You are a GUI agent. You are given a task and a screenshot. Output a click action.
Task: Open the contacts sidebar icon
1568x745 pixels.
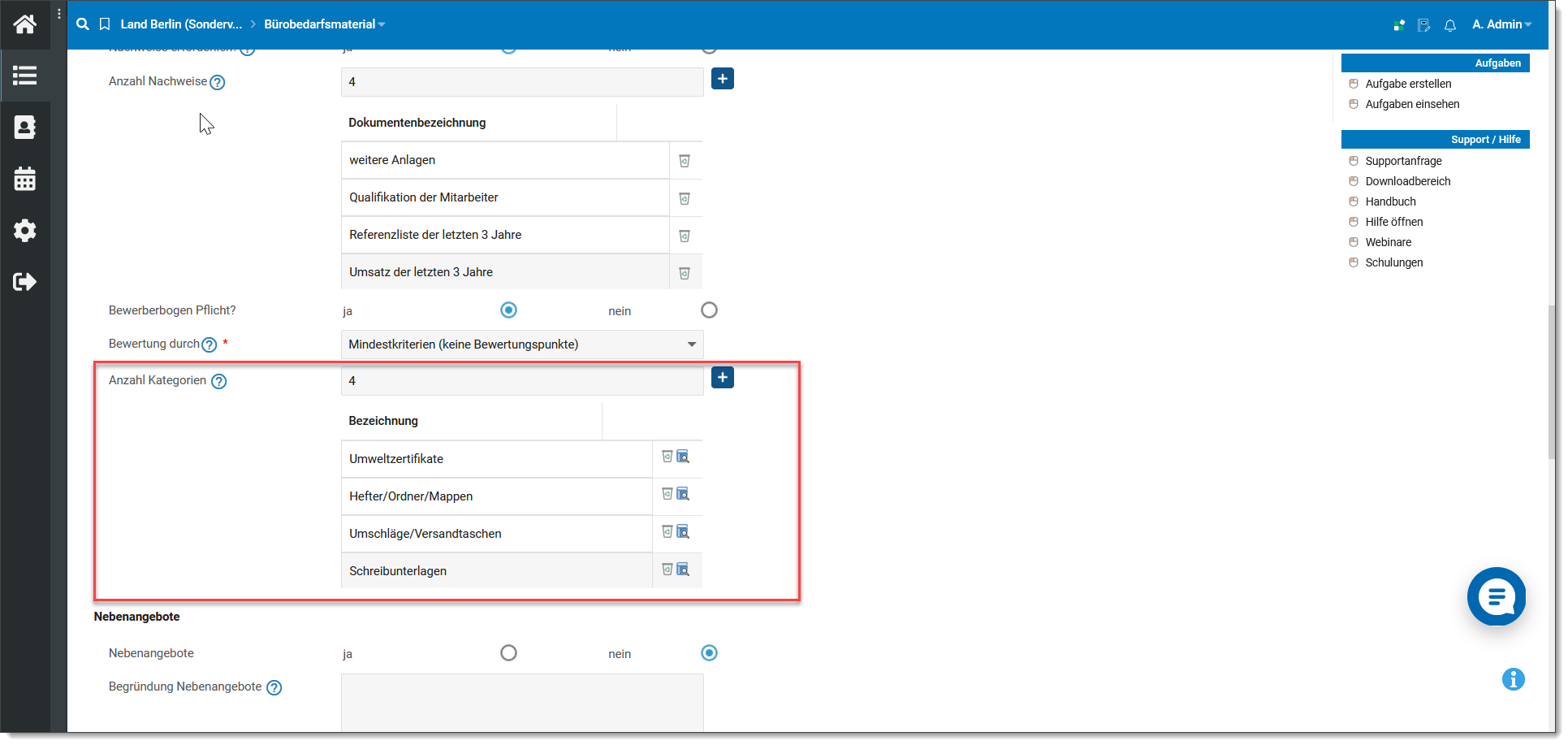pyautogui.click(x=24, y=128)
